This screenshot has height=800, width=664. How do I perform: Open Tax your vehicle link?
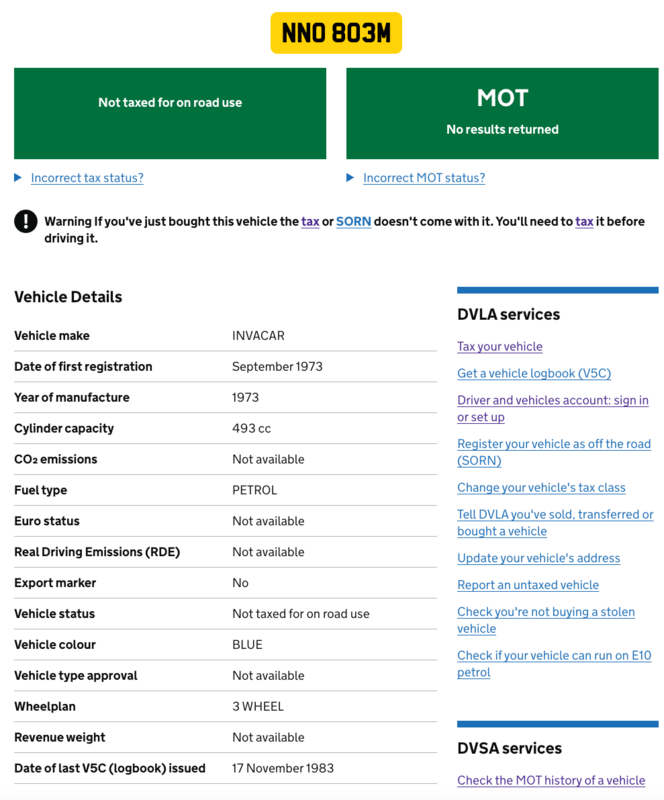[500, 347]
